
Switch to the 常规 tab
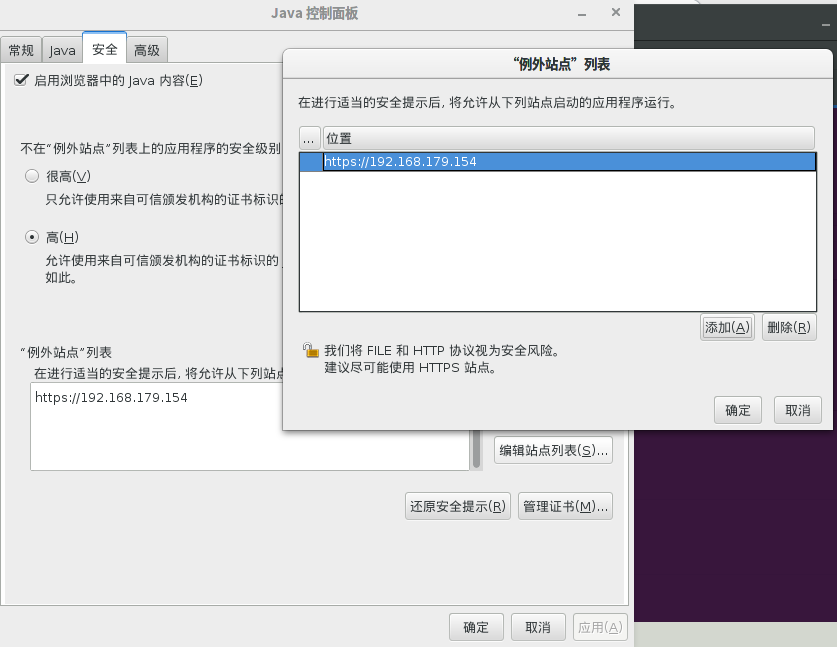(21, 50)
